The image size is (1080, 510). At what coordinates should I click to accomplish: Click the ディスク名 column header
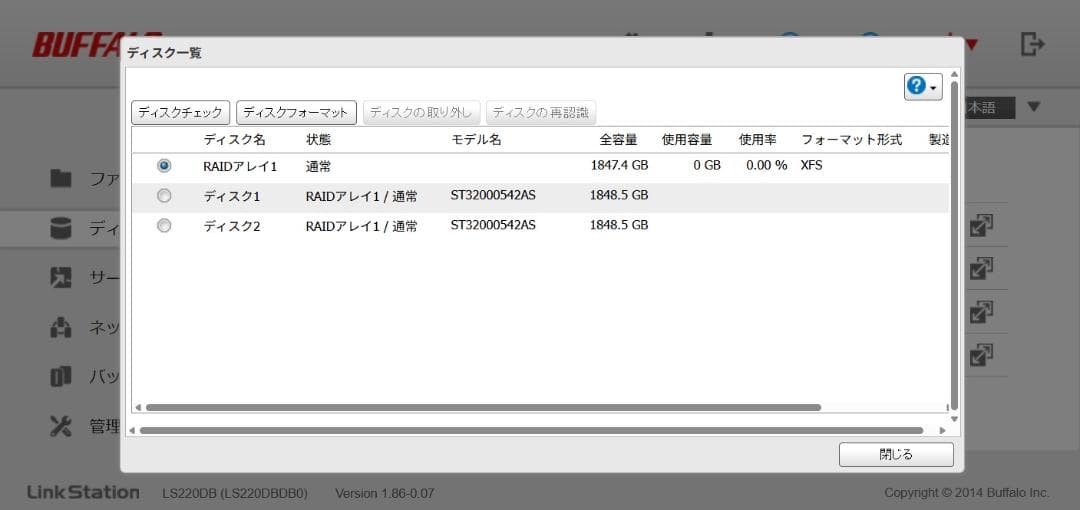pos(234,140)
